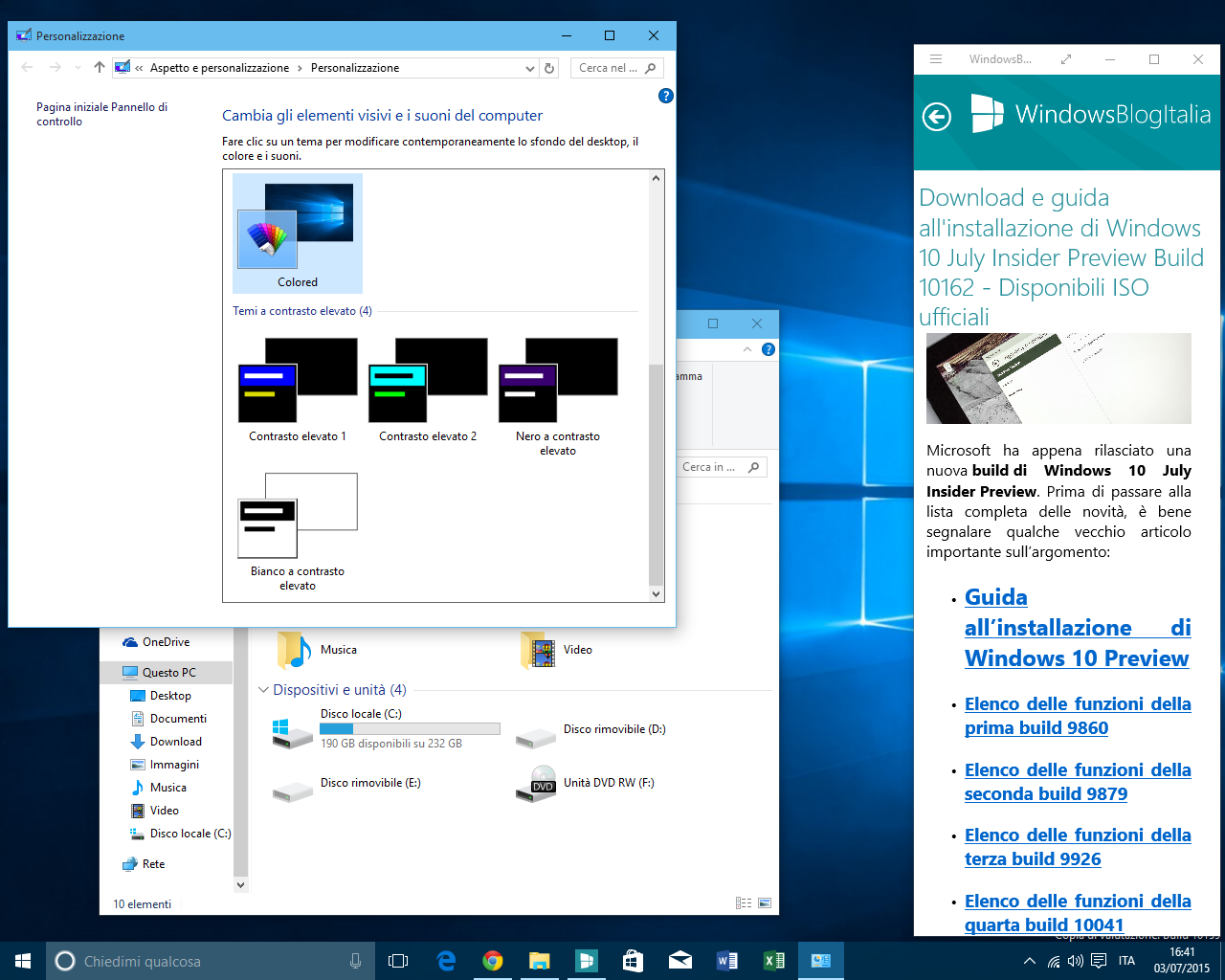Click the ITA input language indicator
This screenshot has width=1225, height=980.
[1126, 961]
